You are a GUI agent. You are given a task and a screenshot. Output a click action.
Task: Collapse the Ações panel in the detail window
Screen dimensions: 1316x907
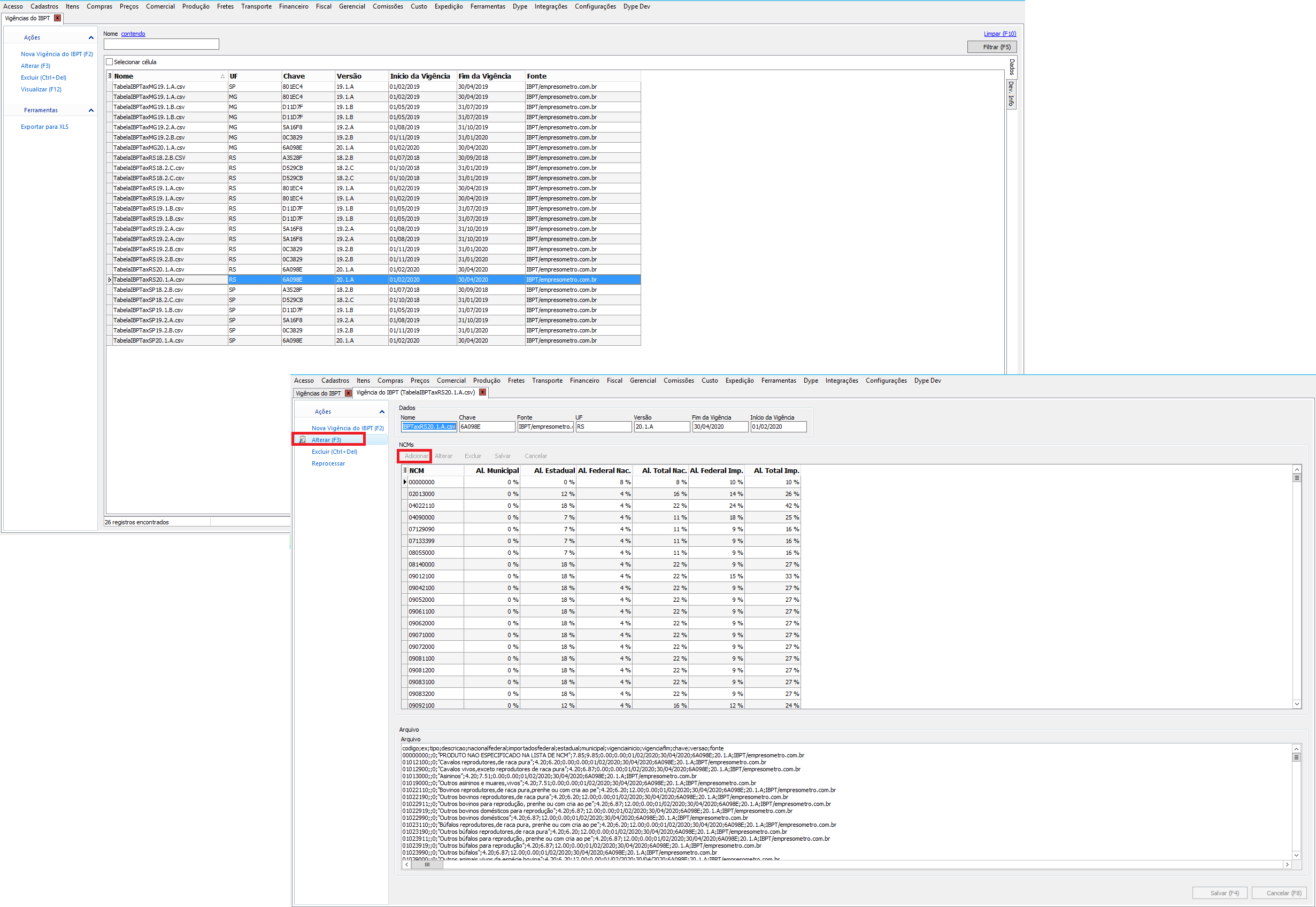click(382, 412)
